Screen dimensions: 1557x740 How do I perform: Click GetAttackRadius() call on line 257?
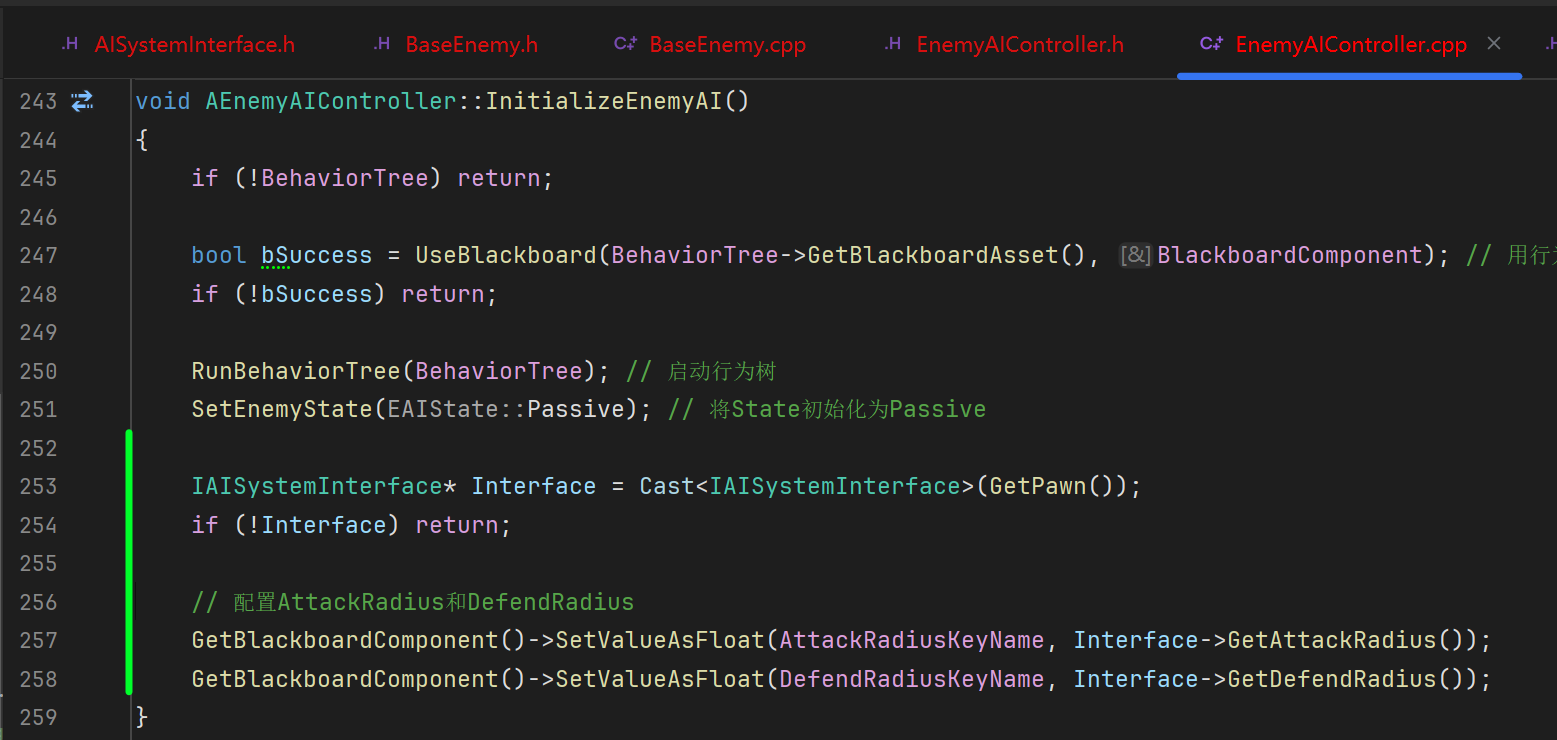(x=1346, y=640)
